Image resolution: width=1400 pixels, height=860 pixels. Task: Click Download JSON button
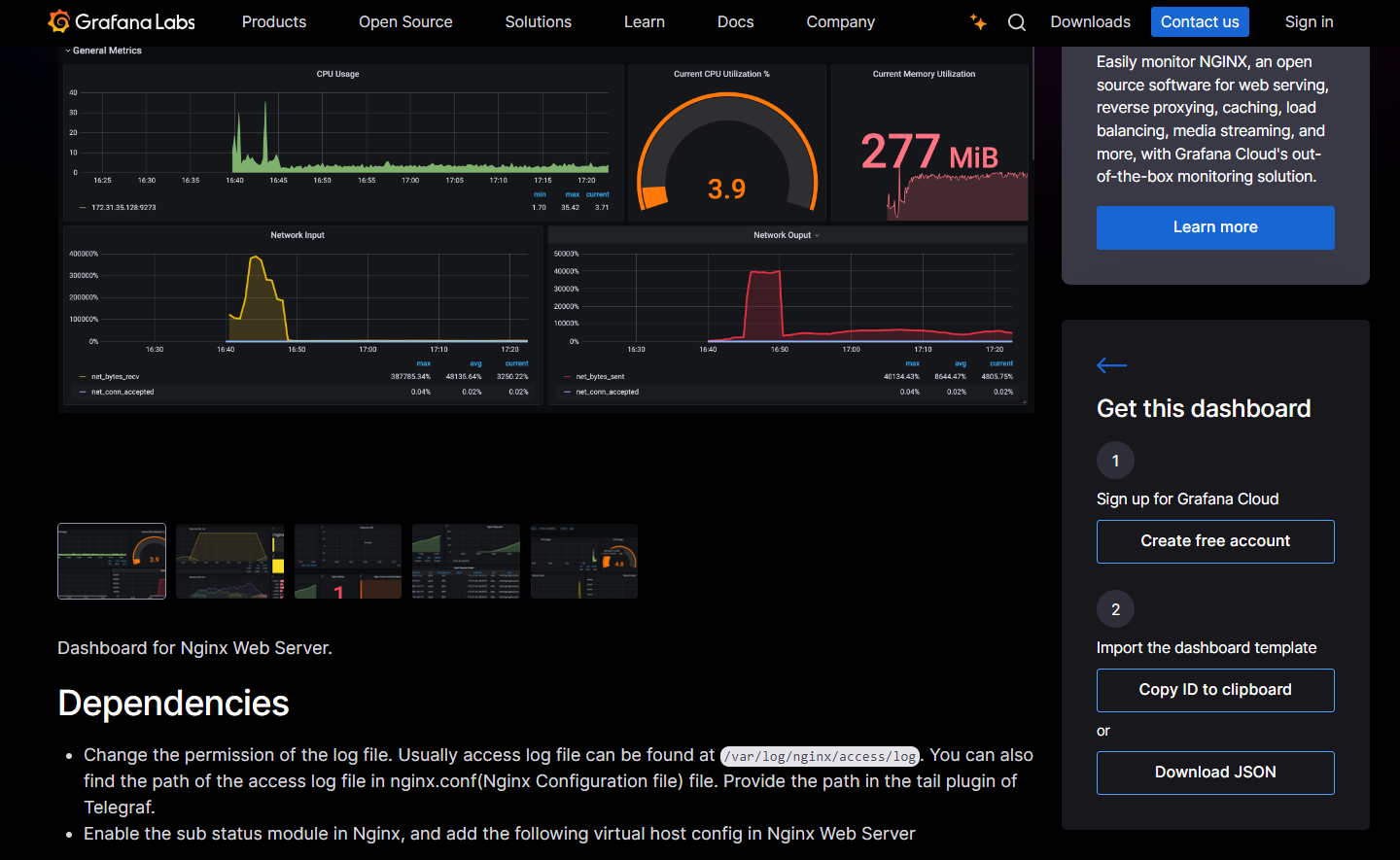click(x=1215, y=773)
